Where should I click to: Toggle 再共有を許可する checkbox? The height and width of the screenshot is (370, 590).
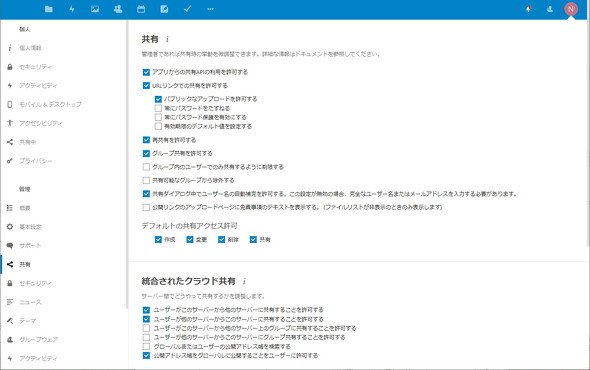tap(146, 140)
